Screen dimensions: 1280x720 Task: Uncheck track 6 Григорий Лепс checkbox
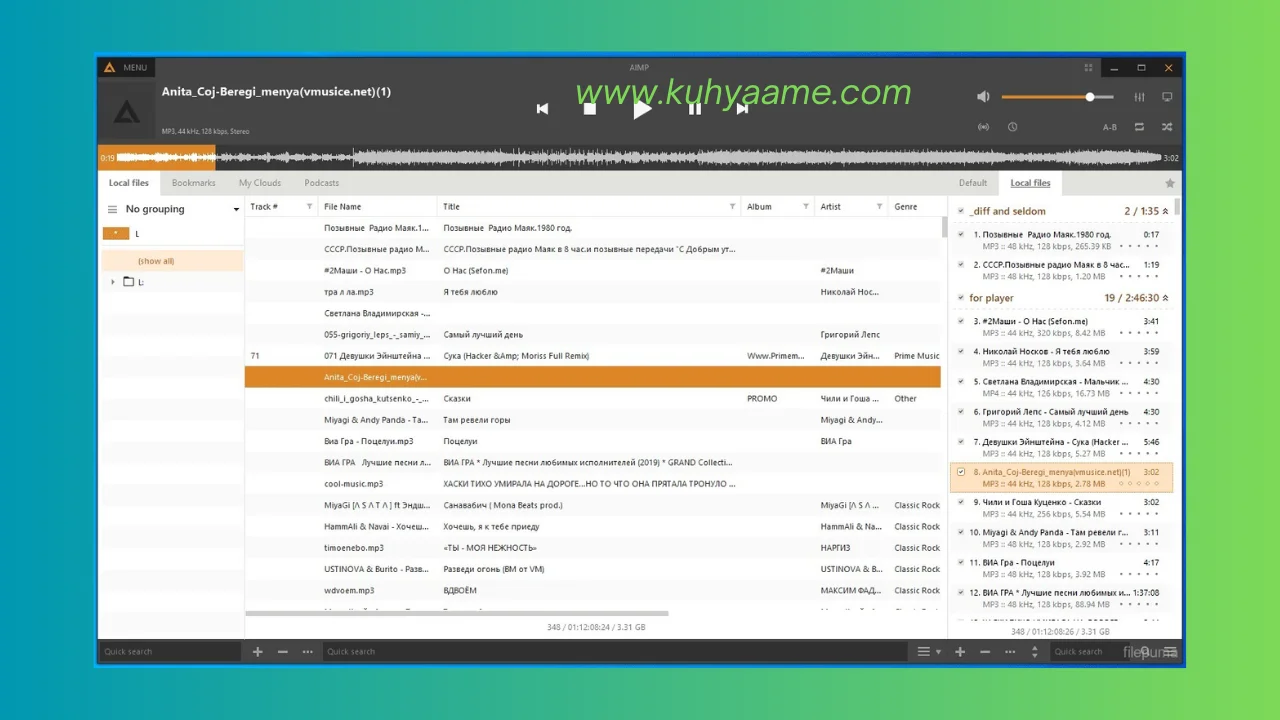coord(962,412)
